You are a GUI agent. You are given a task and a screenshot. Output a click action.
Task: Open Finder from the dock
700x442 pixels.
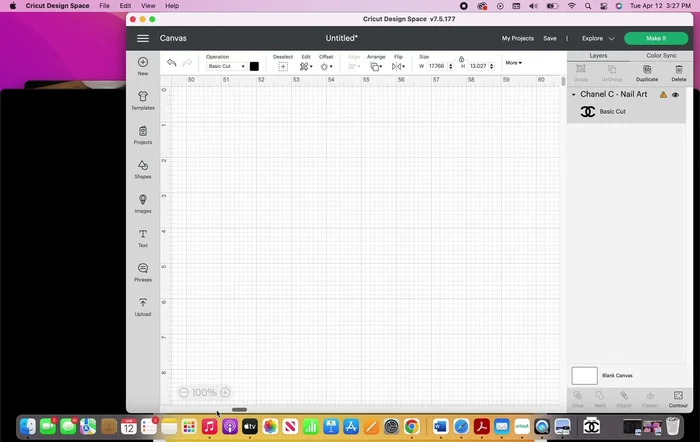pos(28,427)
